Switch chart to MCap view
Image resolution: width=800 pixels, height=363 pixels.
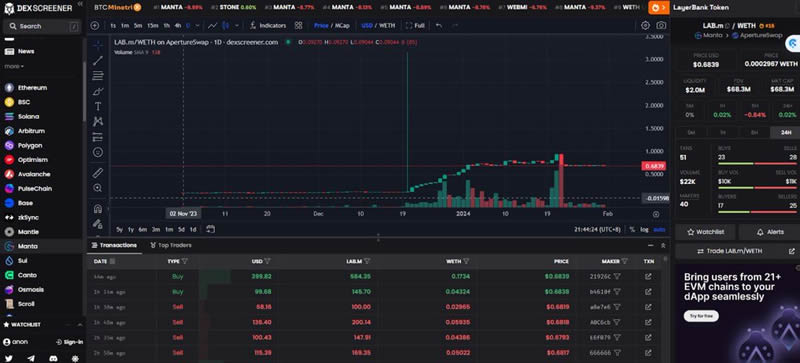tap(342, 26)
